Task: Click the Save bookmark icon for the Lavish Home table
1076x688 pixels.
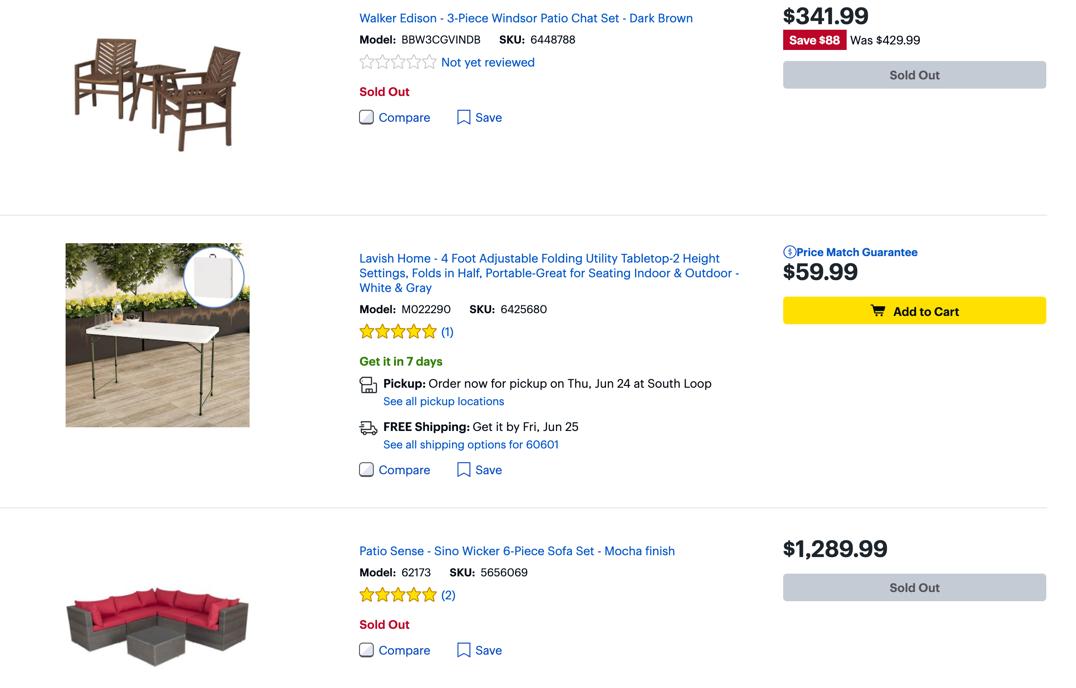Action: pos(462,469)
